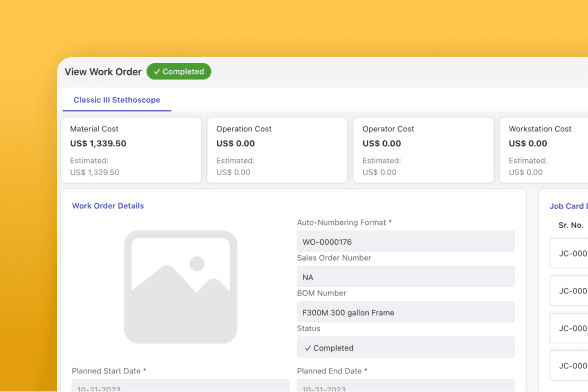This screenshot has height=392, width=588.
Task: Open the BOM Number field F300M
Action: pyautogui.click(x=406, y=312)
